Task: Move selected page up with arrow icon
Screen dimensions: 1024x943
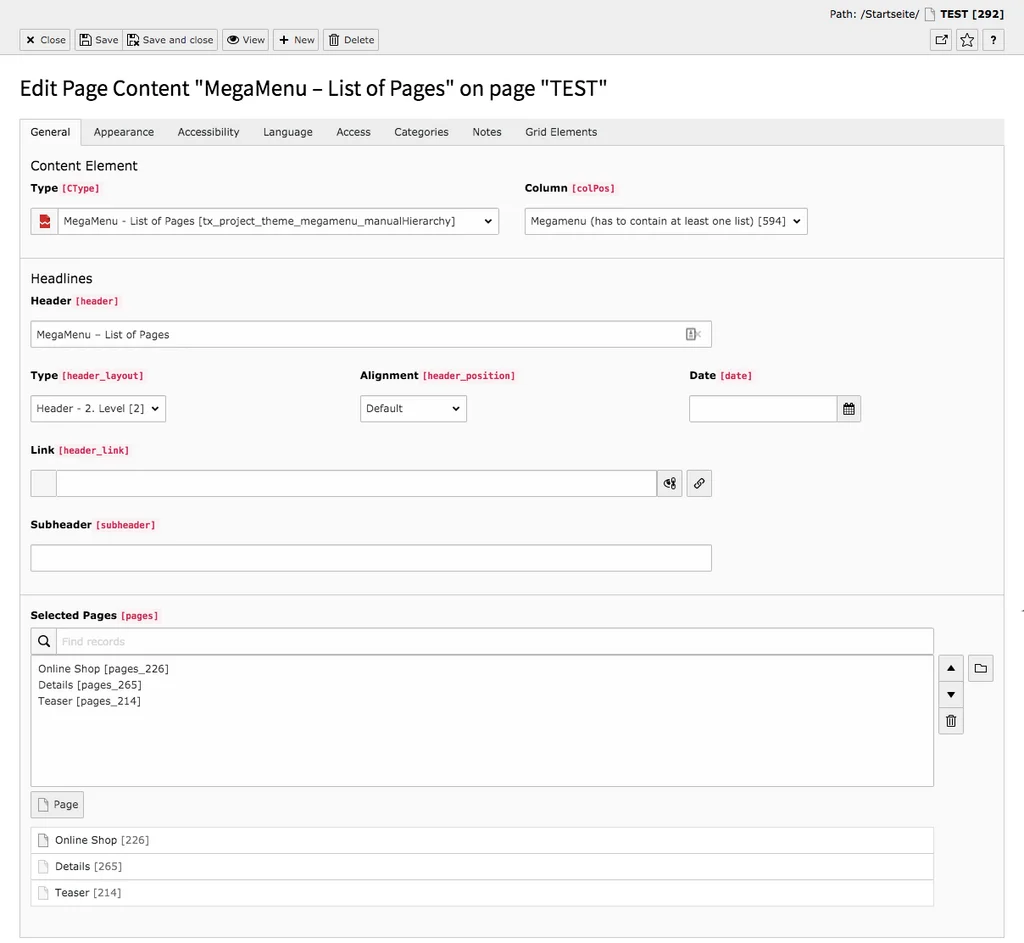Action: click(950, 667)
